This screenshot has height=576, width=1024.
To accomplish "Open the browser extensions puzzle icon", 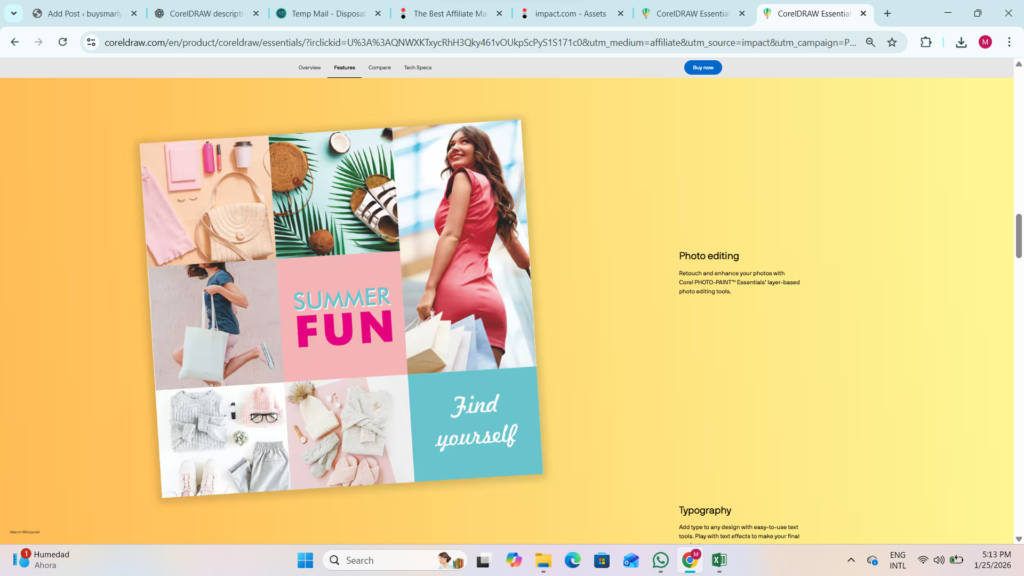I will (926, 42).
